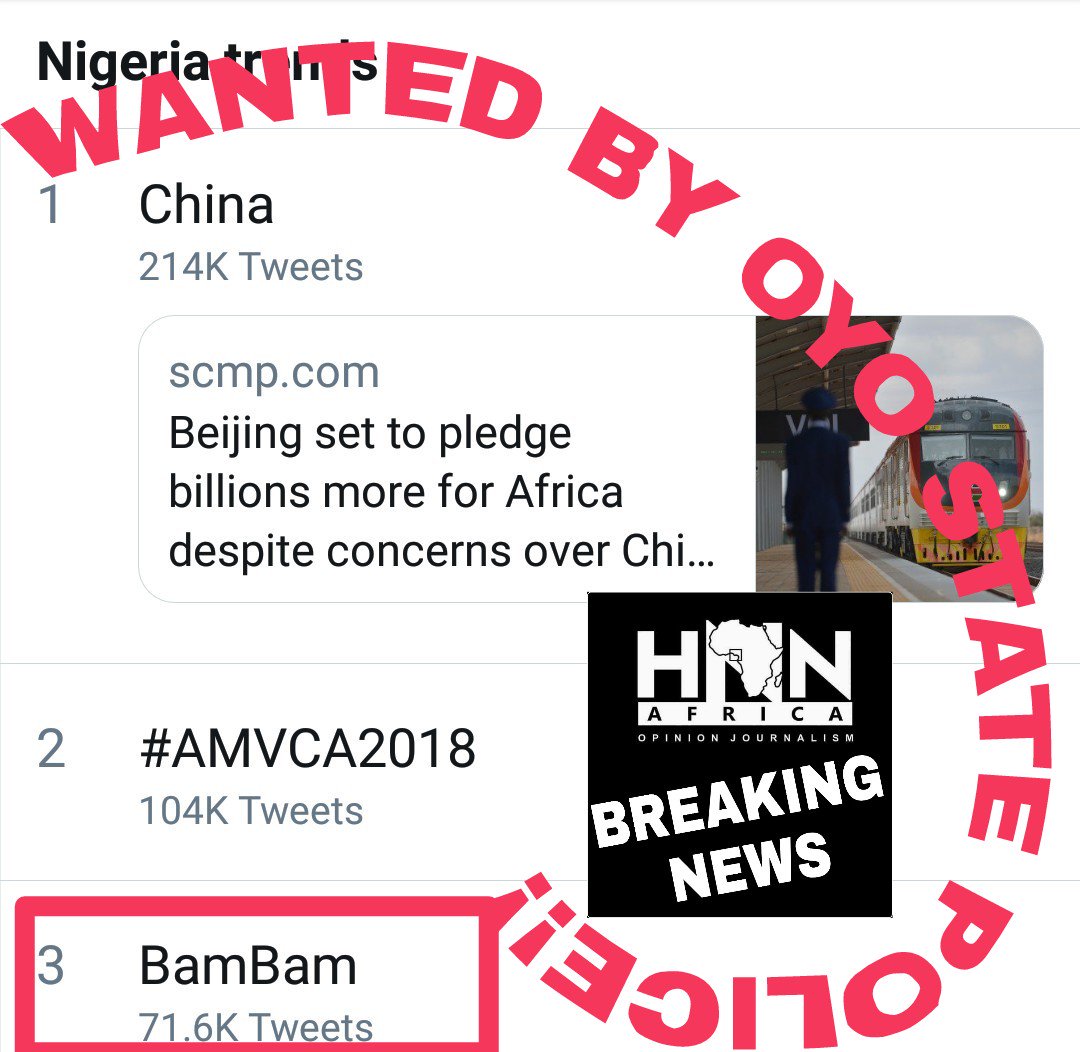The height and width of the screenshot is (1052, 1080).
Task: Click the red POLICE overlay text
Action: pos(760,960)
